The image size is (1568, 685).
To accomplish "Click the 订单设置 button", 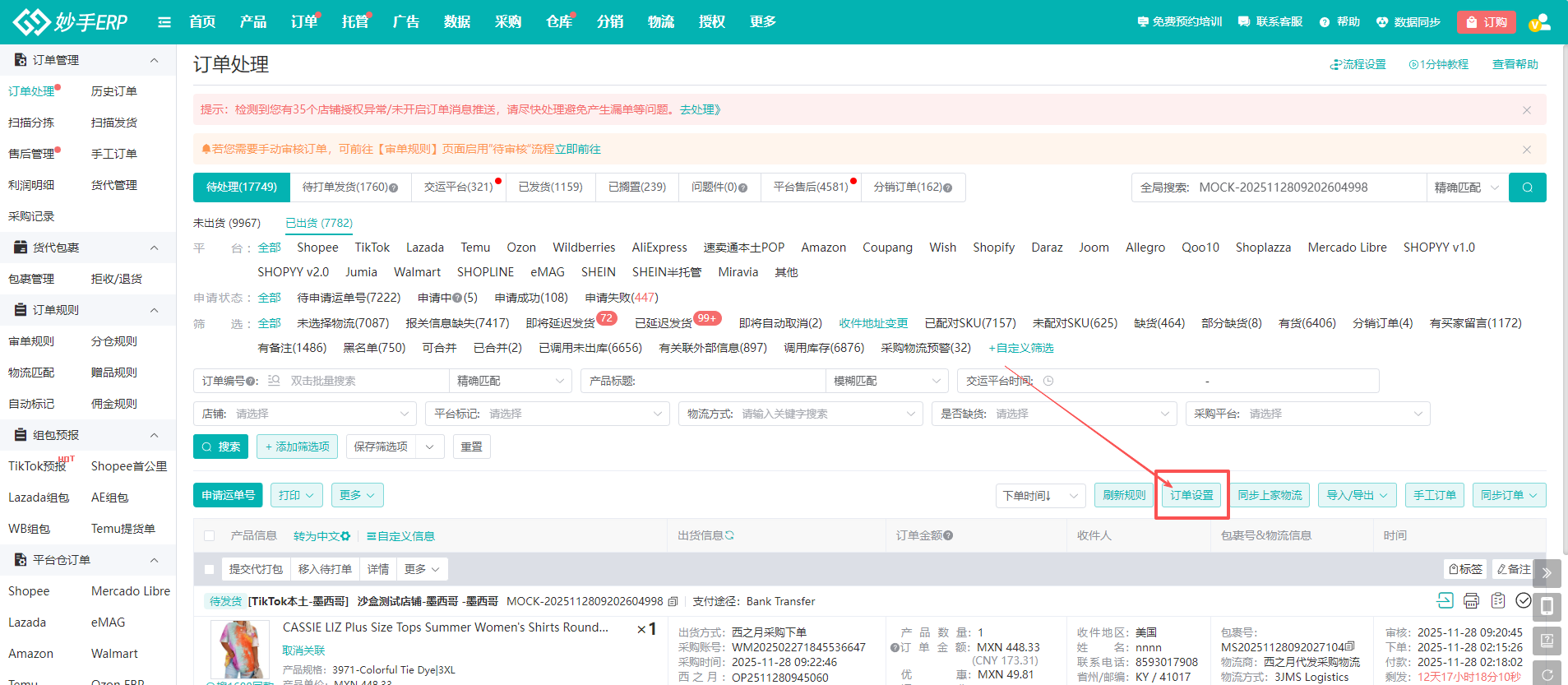I will coord(1192,495).
